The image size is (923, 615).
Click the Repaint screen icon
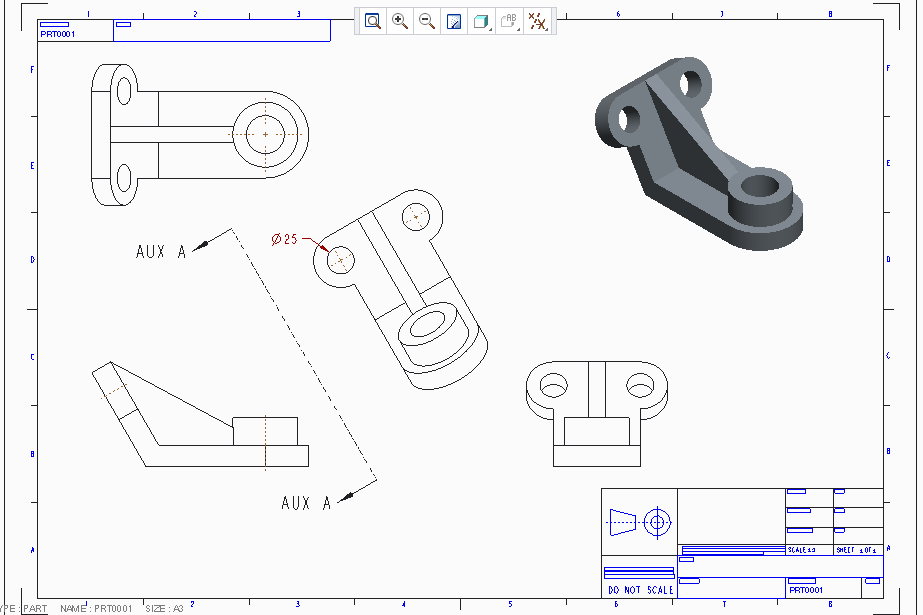454,22
